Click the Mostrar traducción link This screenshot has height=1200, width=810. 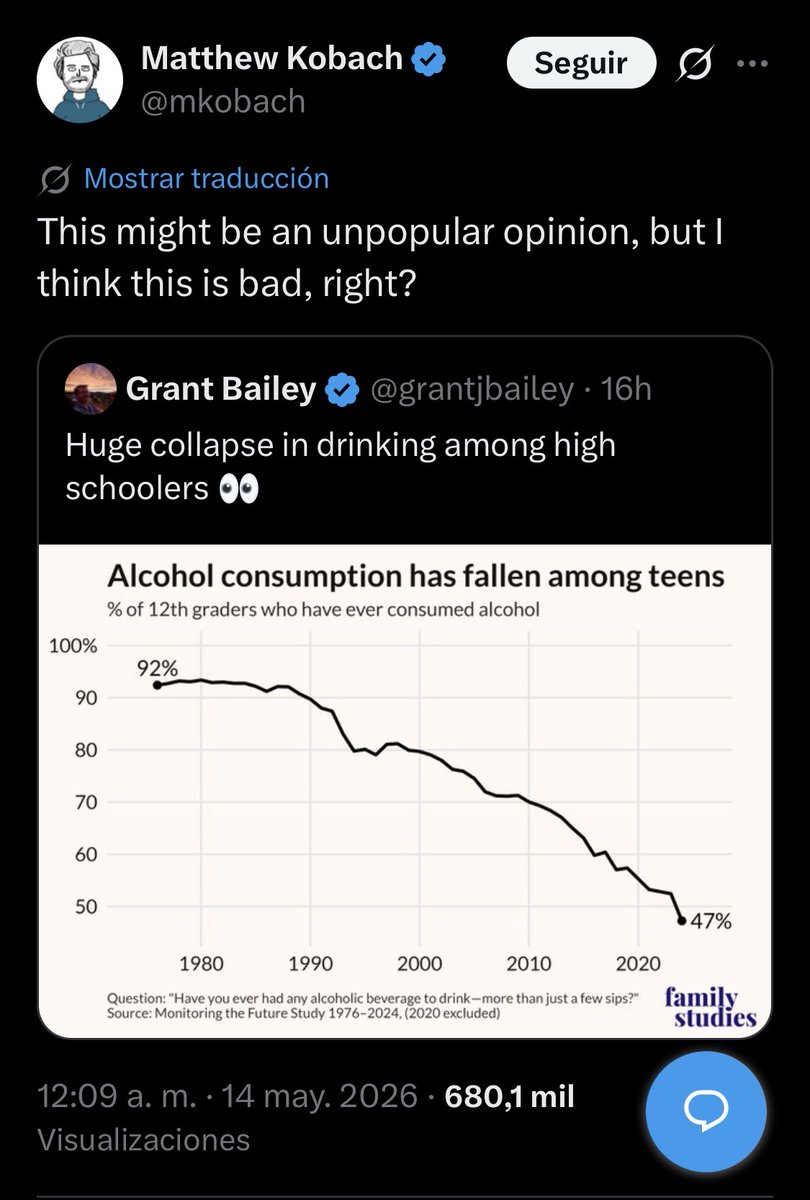206,179
